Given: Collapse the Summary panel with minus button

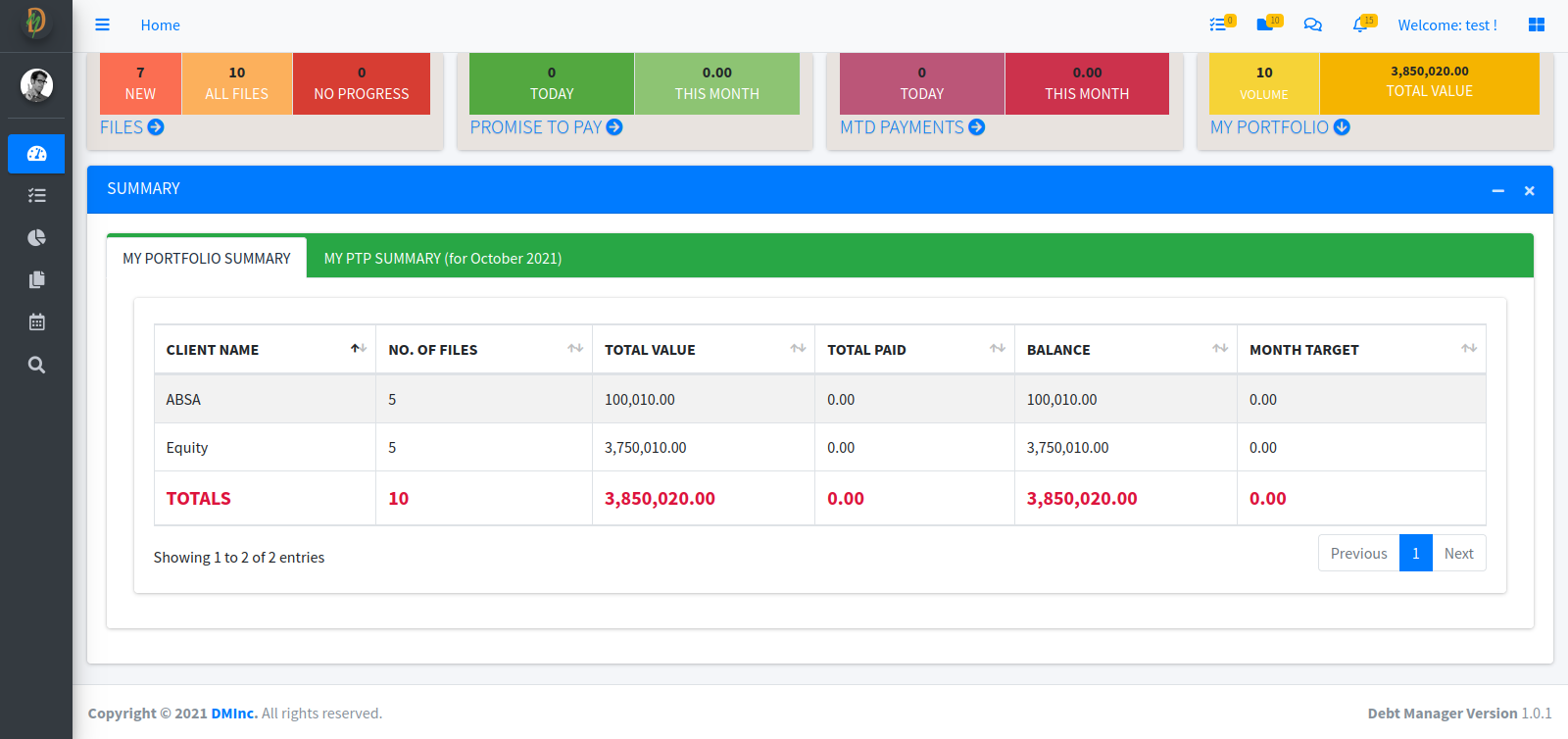Looking at the screenshot, I should click(1497, 191).
